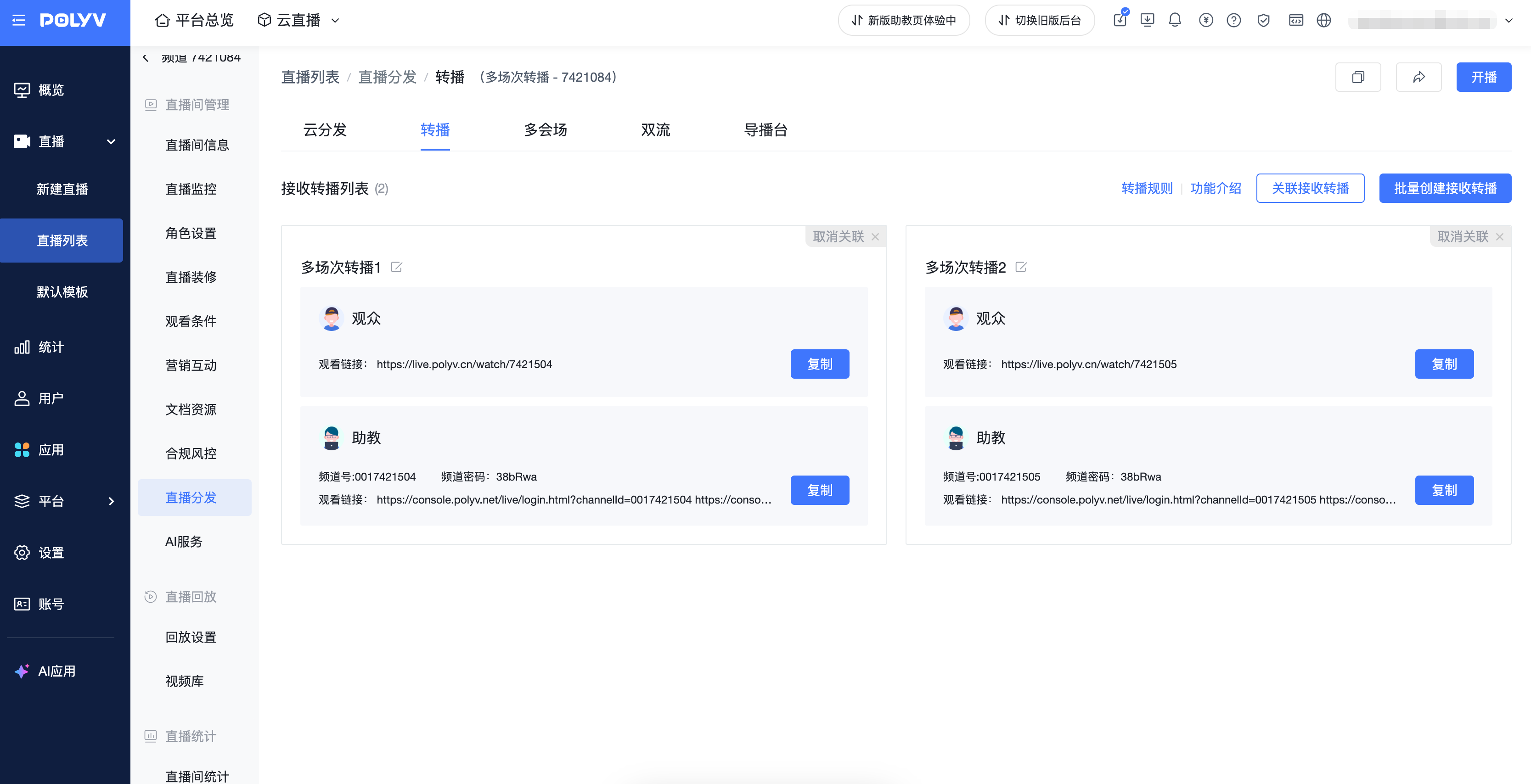Open the 转播规则 link
The height and width of the screenshot is (784, 1531).
[1147, 188]
